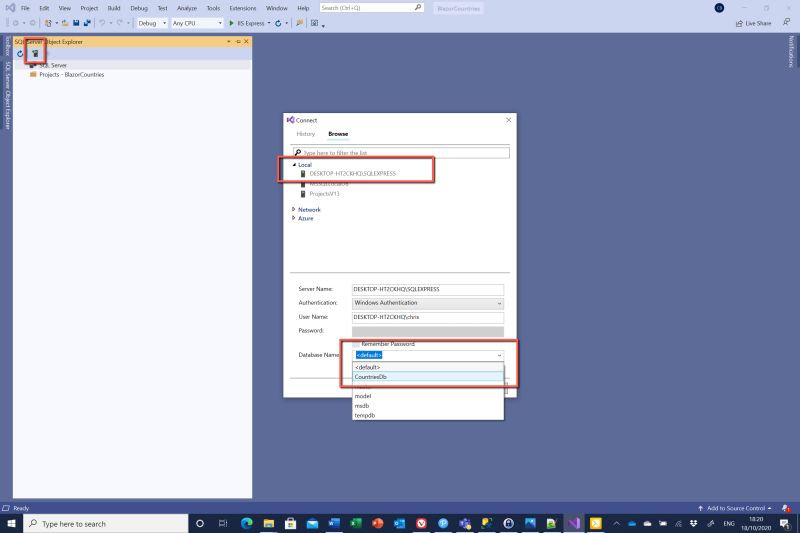
Task: Select CountriesDb in the database list
Action: [428, 377]
